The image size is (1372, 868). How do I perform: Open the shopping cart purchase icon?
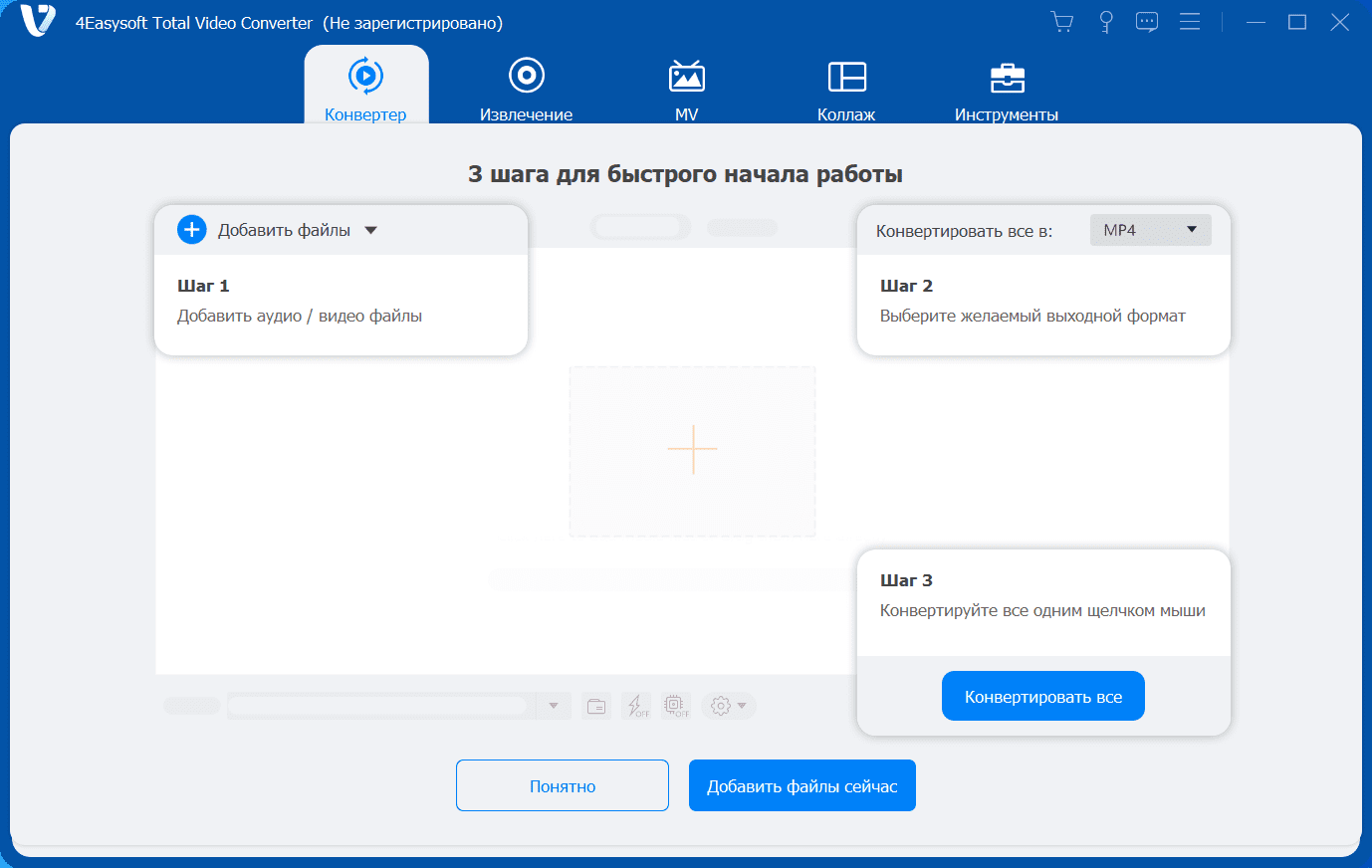pyautogui.click(x=1062, y=22)
